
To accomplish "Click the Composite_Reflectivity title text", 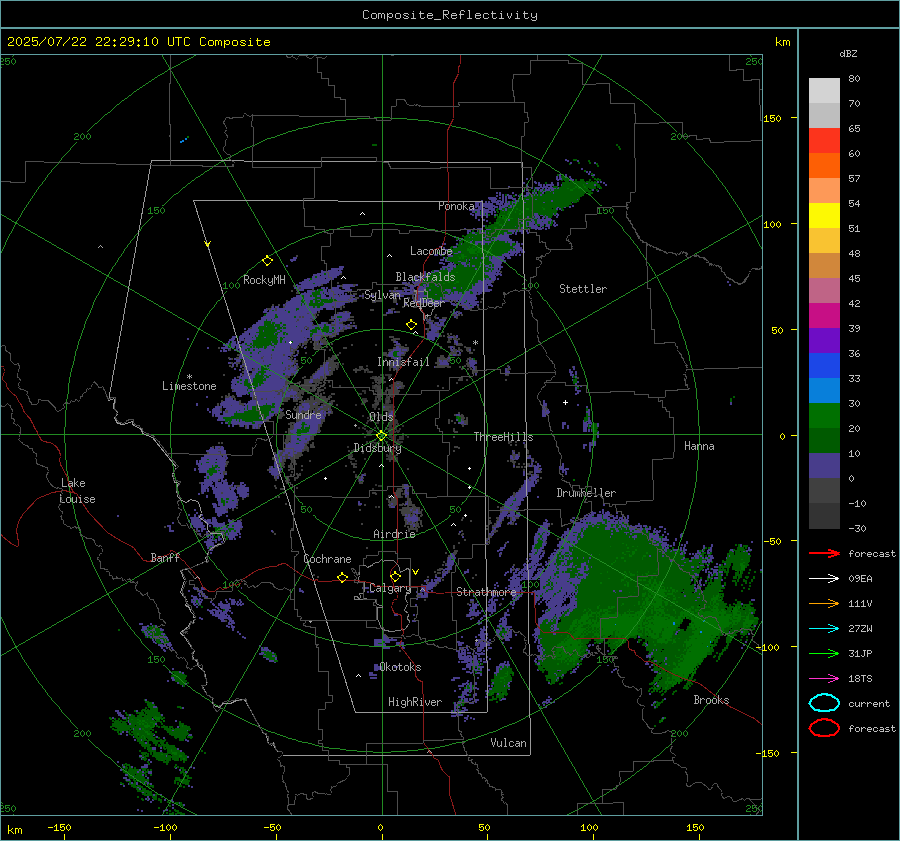I will [x=450, y=15].
